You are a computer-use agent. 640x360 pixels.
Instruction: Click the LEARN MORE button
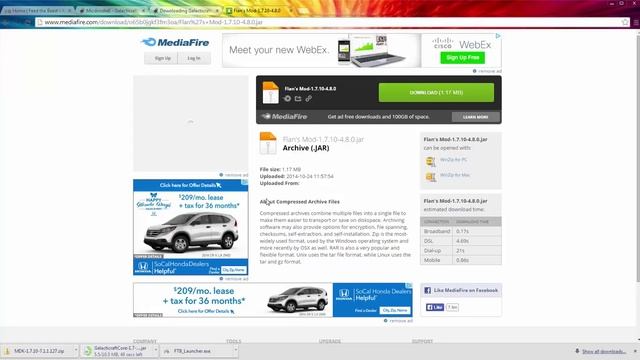(476, 117)
